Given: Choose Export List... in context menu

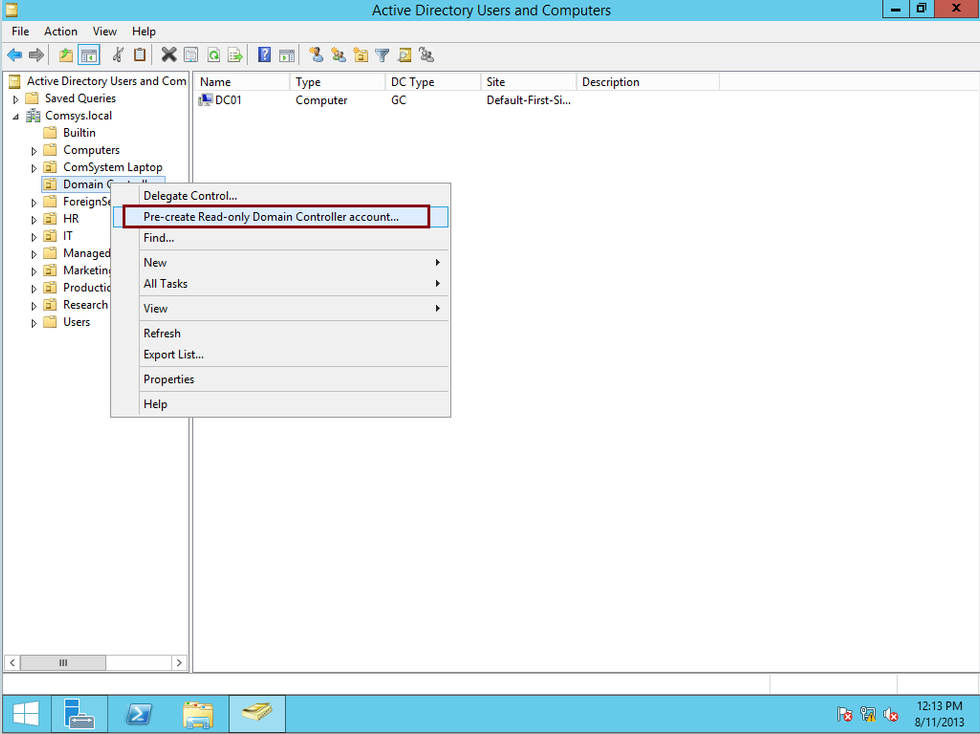Looking at the screenshot, I should click(281, 354).
